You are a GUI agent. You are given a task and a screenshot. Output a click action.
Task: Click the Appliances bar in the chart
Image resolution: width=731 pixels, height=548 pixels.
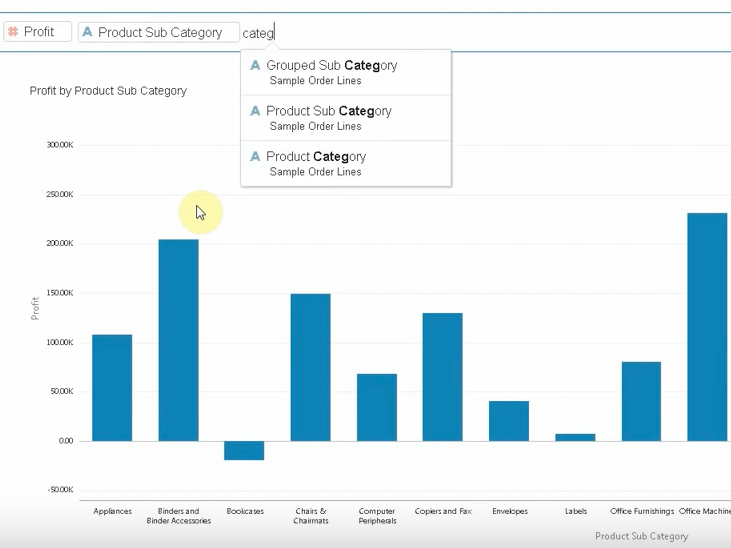coord(112,387)
